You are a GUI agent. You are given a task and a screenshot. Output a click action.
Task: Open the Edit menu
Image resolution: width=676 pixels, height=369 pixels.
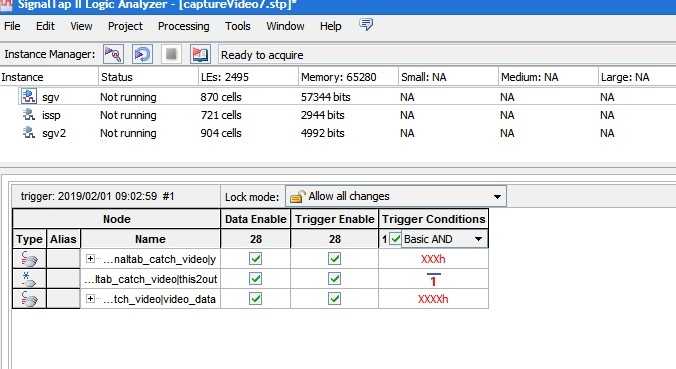pos(45,26)
